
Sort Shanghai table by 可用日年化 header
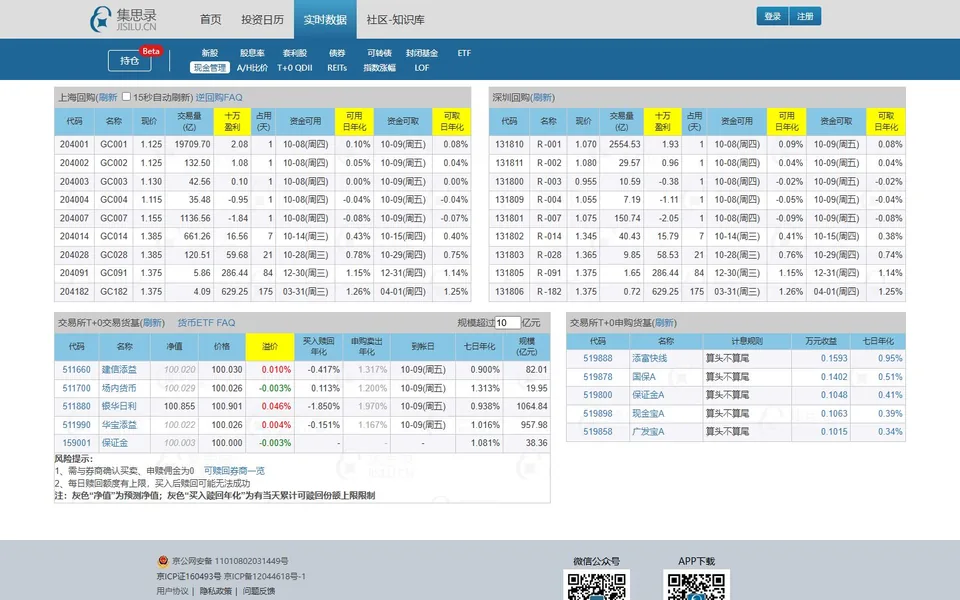pos(354,121)
